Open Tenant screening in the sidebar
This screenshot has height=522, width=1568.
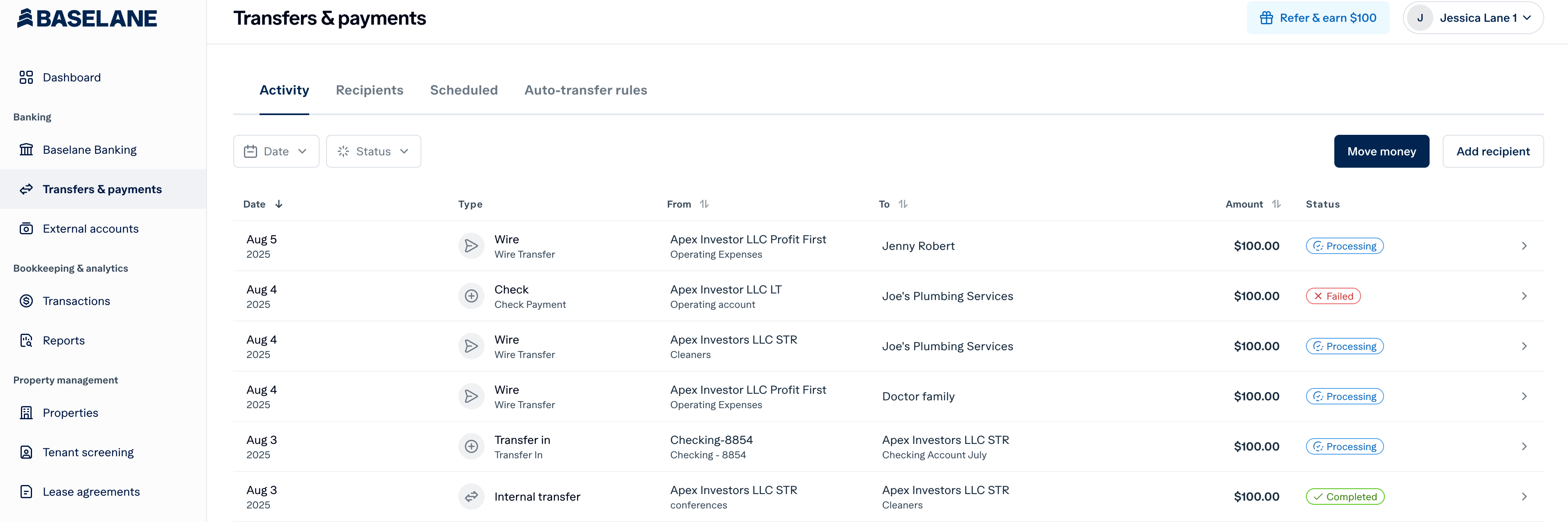pyautogui.click(x=103, y=453)
